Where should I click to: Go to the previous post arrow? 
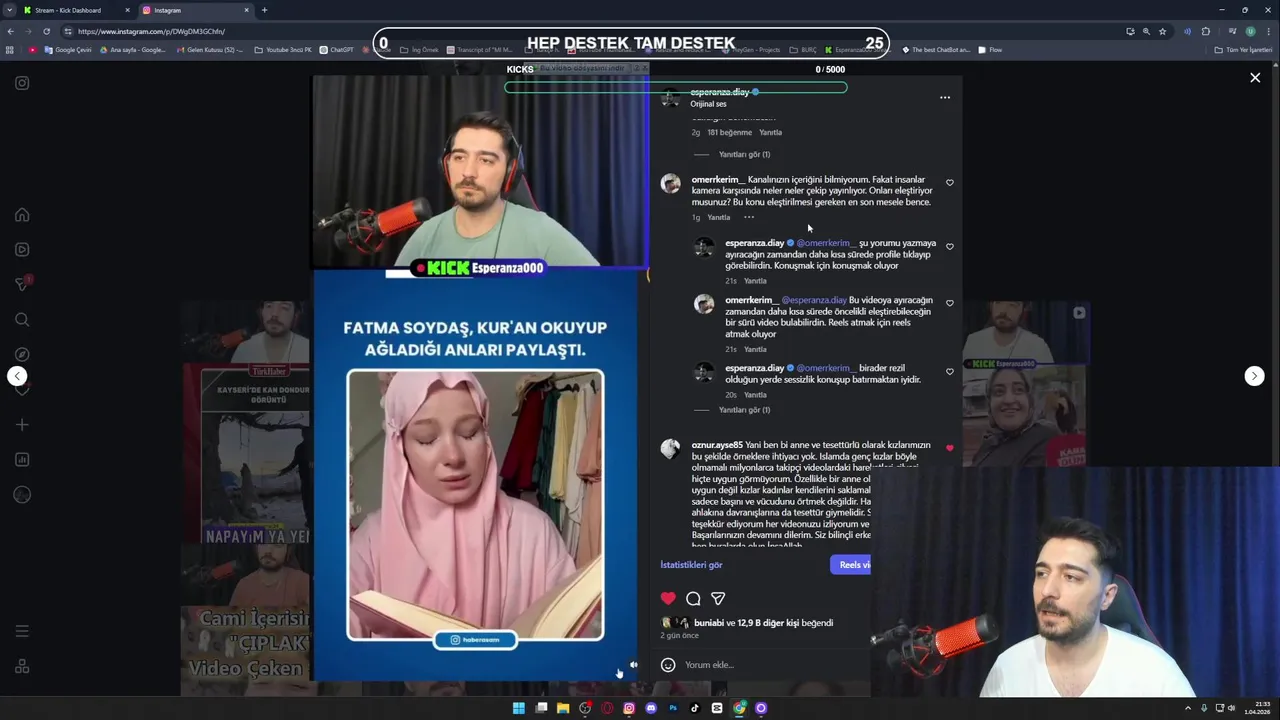17,376
